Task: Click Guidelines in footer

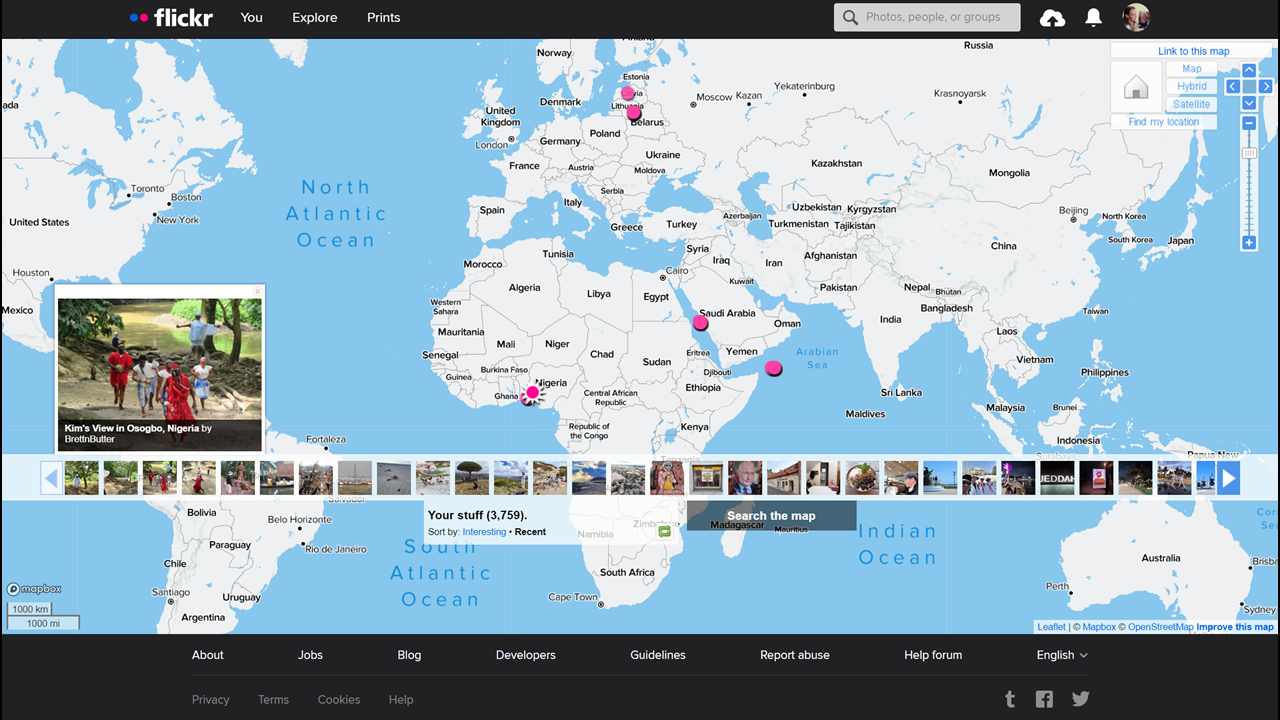Action: 658,655
